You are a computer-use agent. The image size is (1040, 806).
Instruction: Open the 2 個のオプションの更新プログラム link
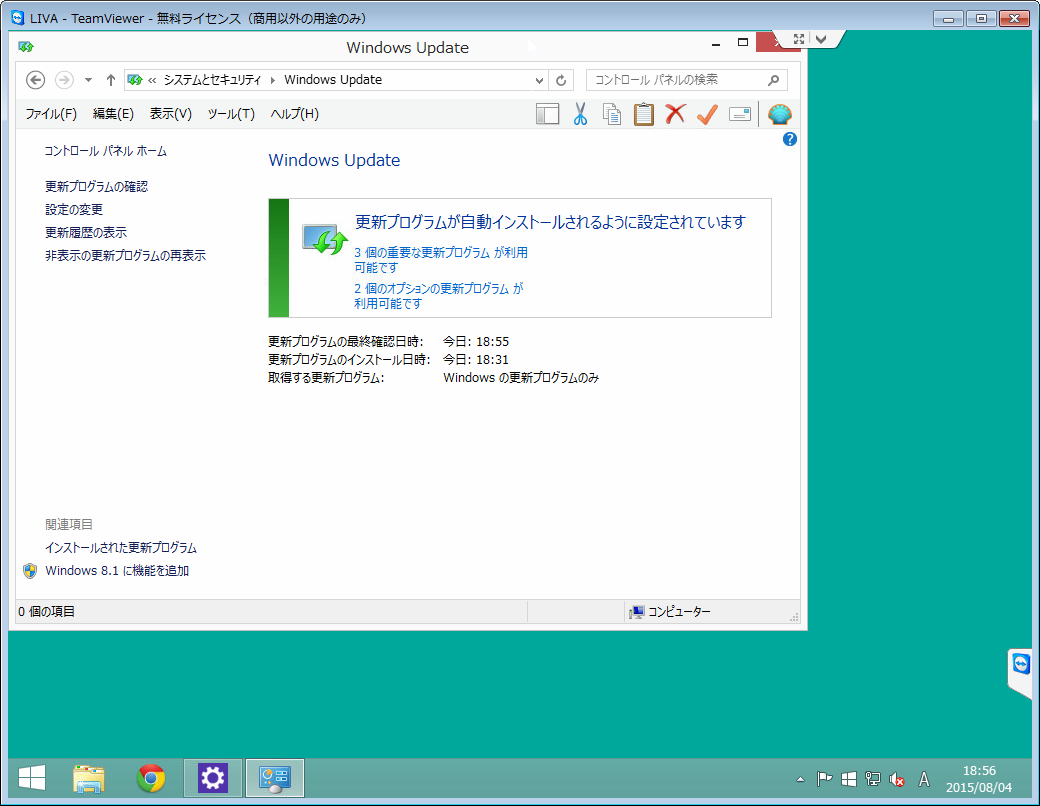[438, 296]
